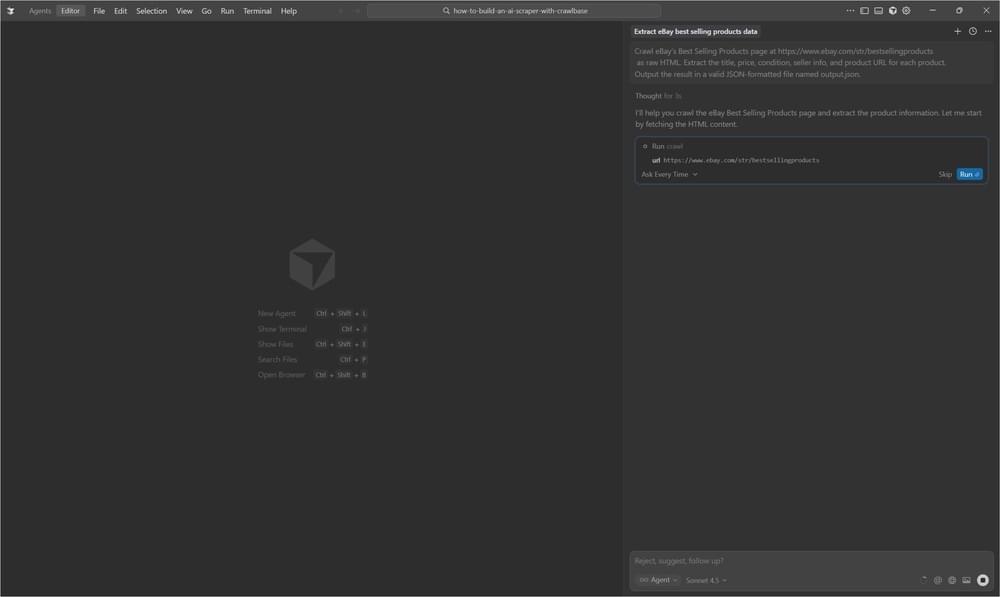Open the chat panel's more options icon
The height and width of the screenshot is (597, 1000).
point(987,31)
